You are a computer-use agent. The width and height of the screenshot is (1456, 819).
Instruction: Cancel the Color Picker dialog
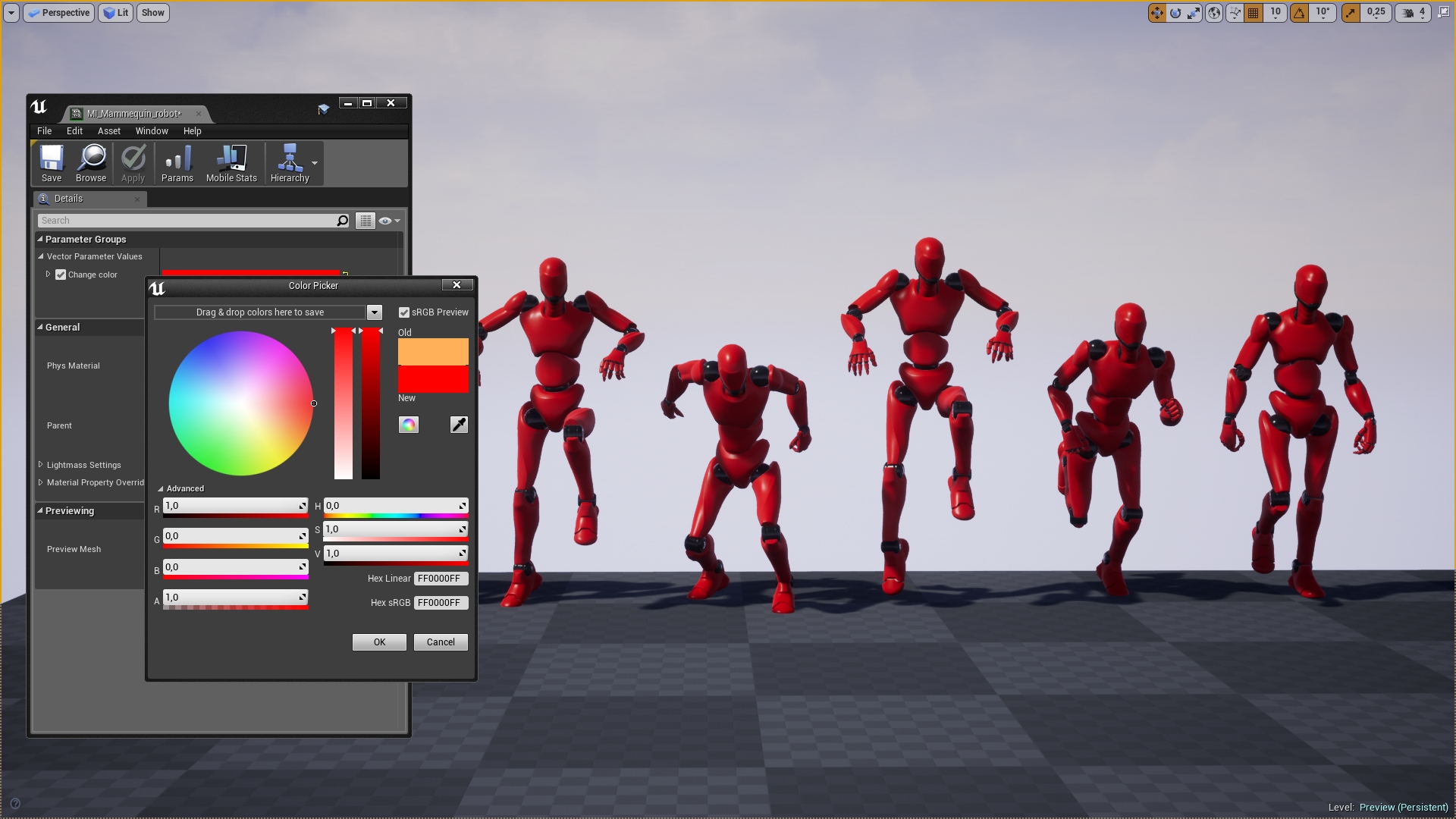pyautogui.click(x=440, y=642)
